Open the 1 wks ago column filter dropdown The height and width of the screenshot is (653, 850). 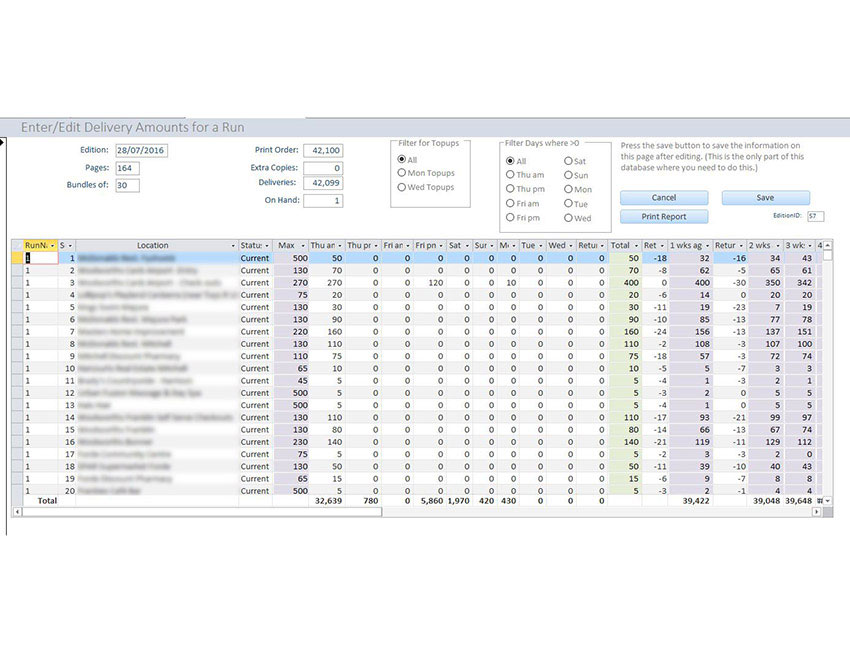pos(707,245)
